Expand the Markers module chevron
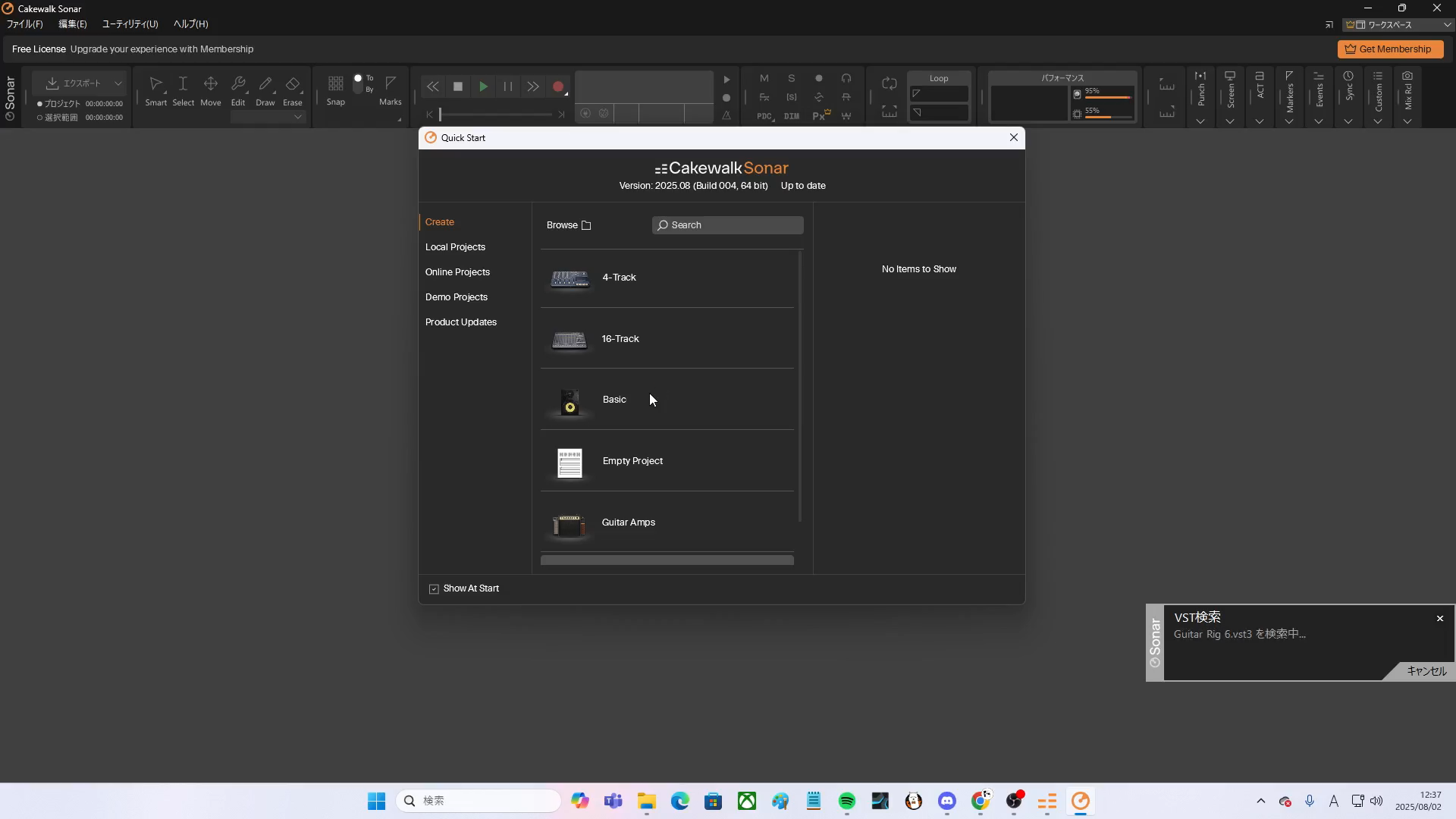The width and height of the screenshot is (1456, 819). [x=1289, y=121]
